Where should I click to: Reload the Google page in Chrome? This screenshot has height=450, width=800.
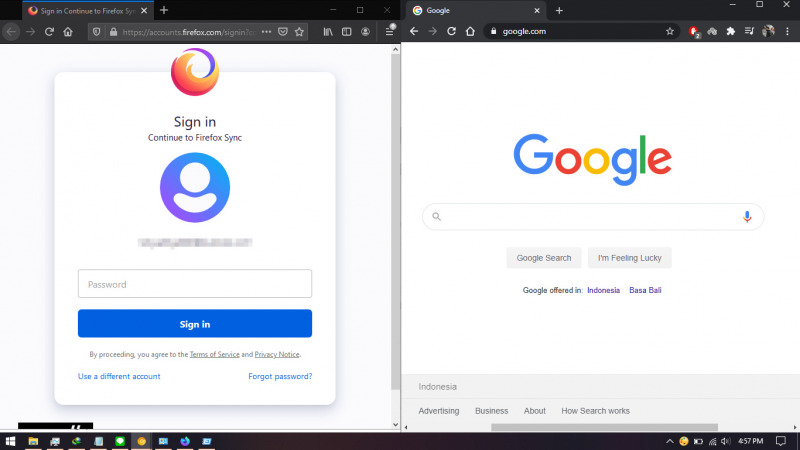[452, 31]
